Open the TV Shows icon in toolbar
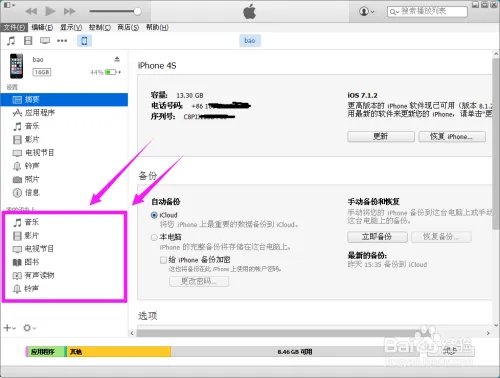500x378 pixels. point(45,41)
